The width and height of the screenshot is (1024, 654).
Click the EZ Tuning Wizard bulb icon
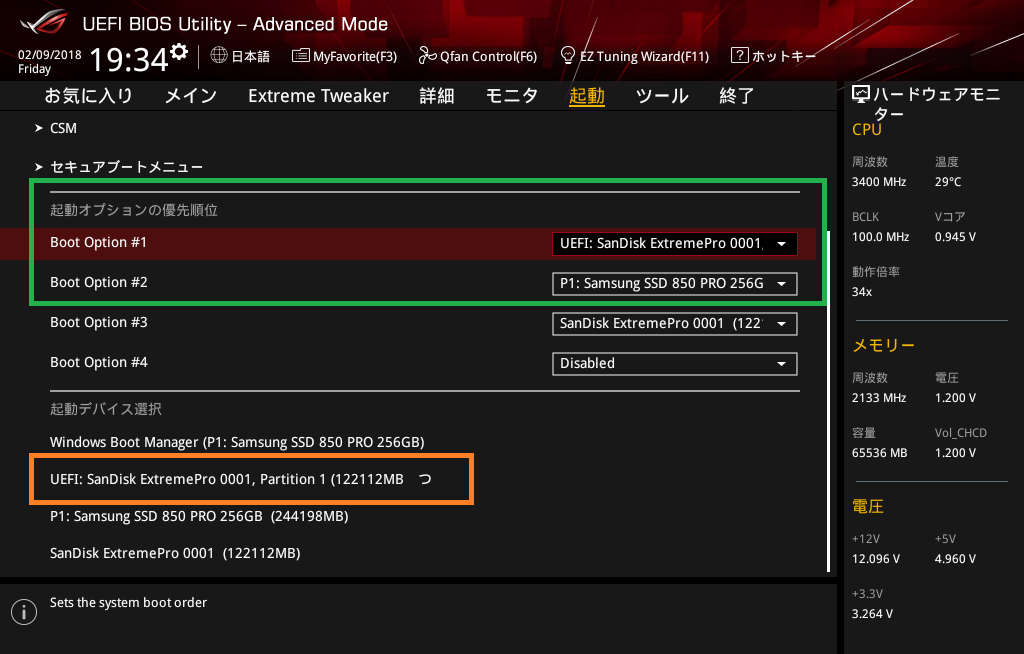[x=568, y=55]
